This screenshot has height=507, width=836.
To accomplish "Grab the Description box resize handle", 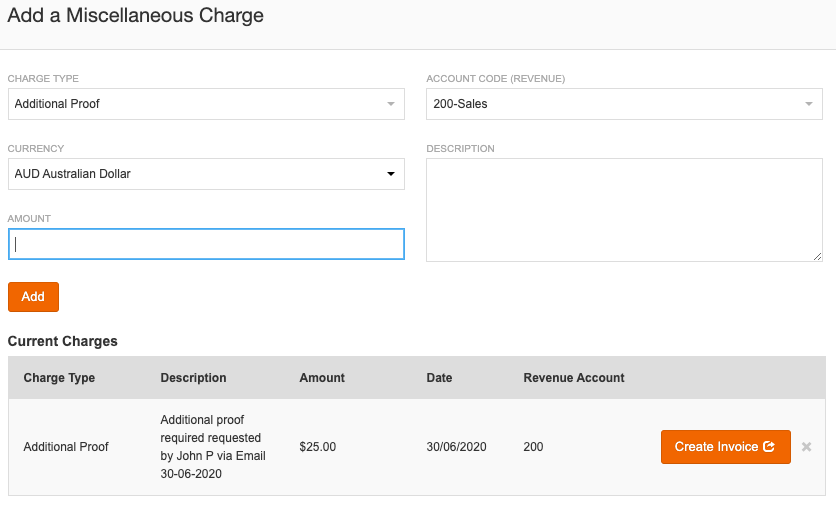I will (817, 256).
